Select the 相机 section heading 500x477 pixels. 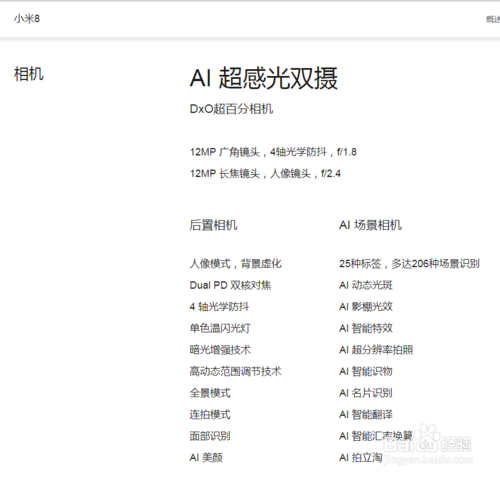(x=29, y=74)
